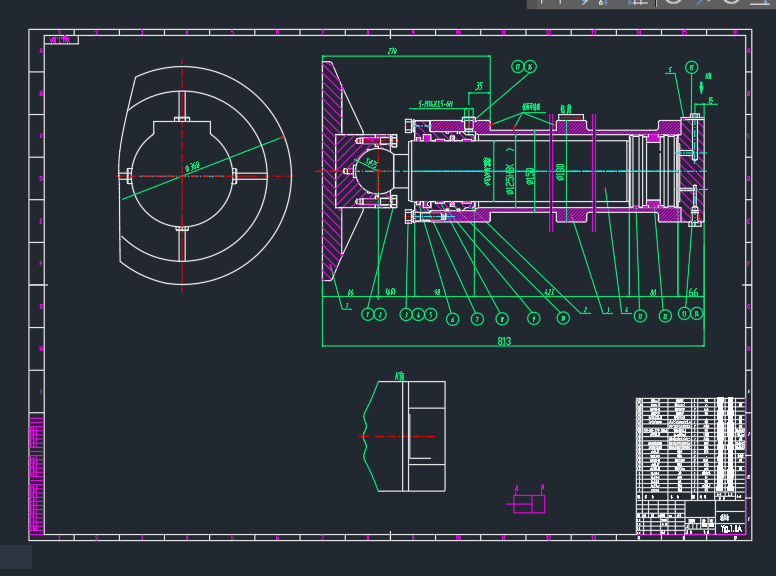Screen dimensions: 776x576
Task: Click the parts list title block
Action: [690, 466]
